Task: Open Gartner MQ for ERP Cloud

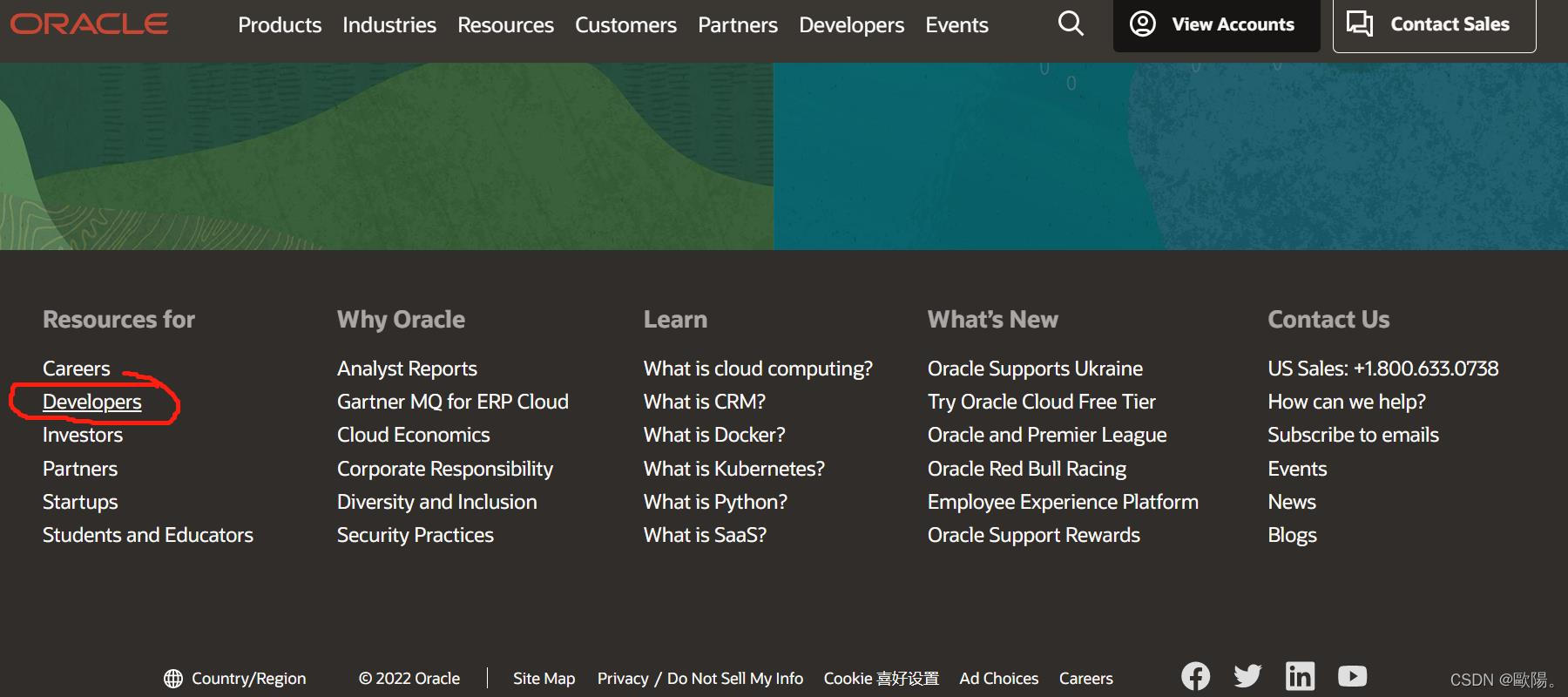Action: tap(453, 402)
